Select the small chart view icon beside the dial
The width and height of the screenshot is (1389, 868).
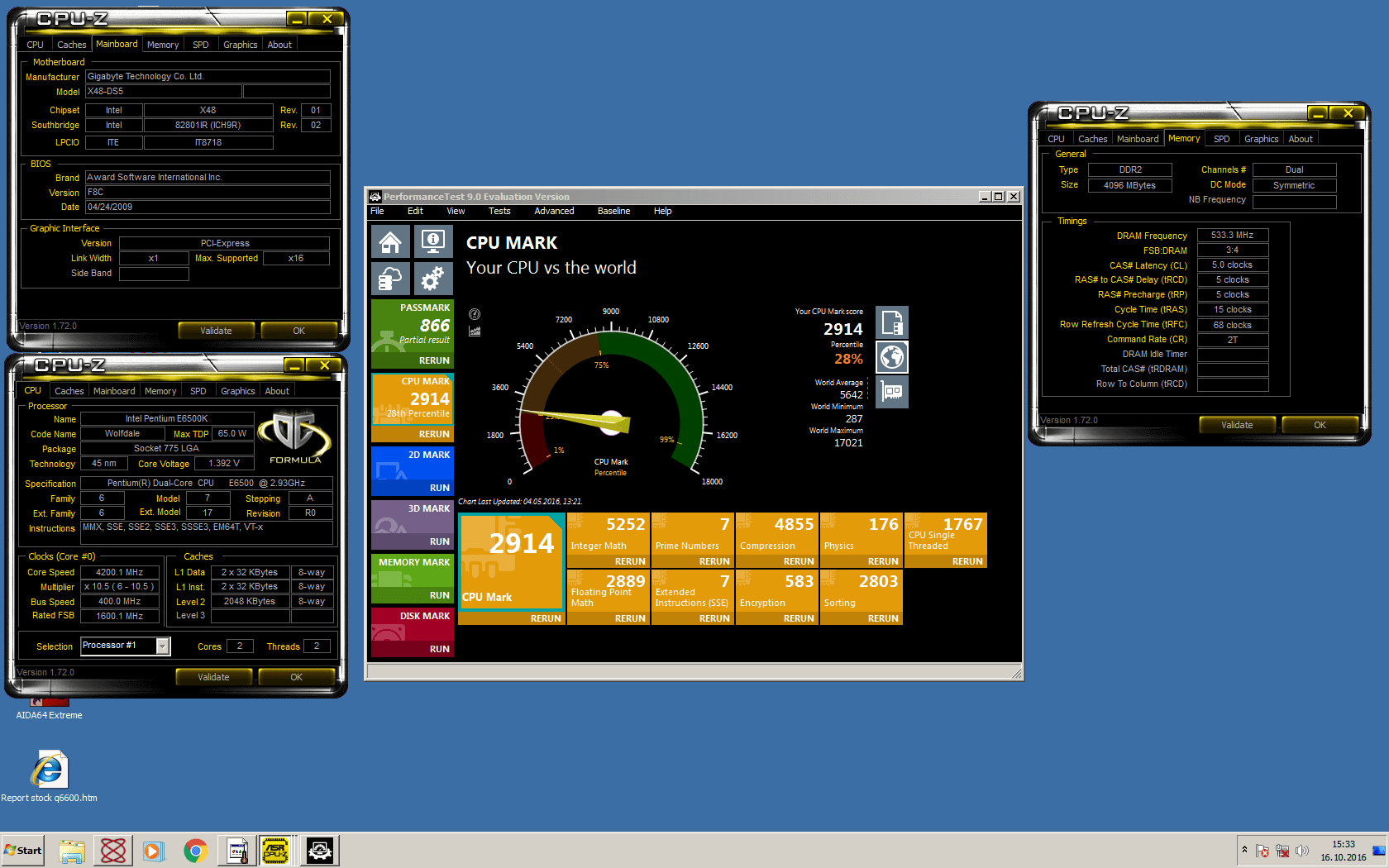[x=475, y=331]
